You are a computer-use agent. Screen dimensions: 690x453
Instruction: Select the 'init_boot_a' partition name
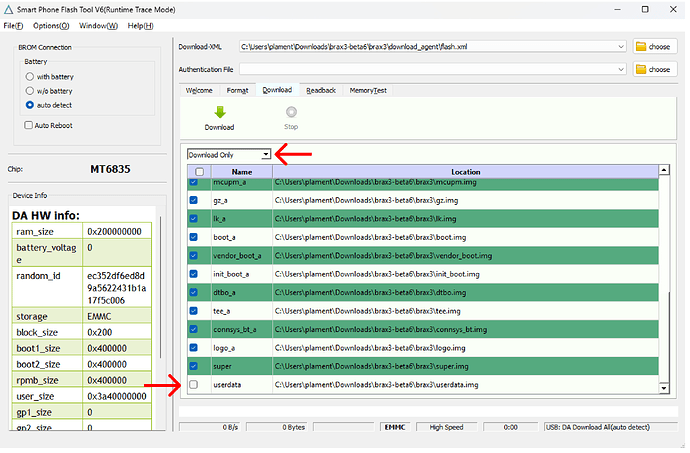231,275
